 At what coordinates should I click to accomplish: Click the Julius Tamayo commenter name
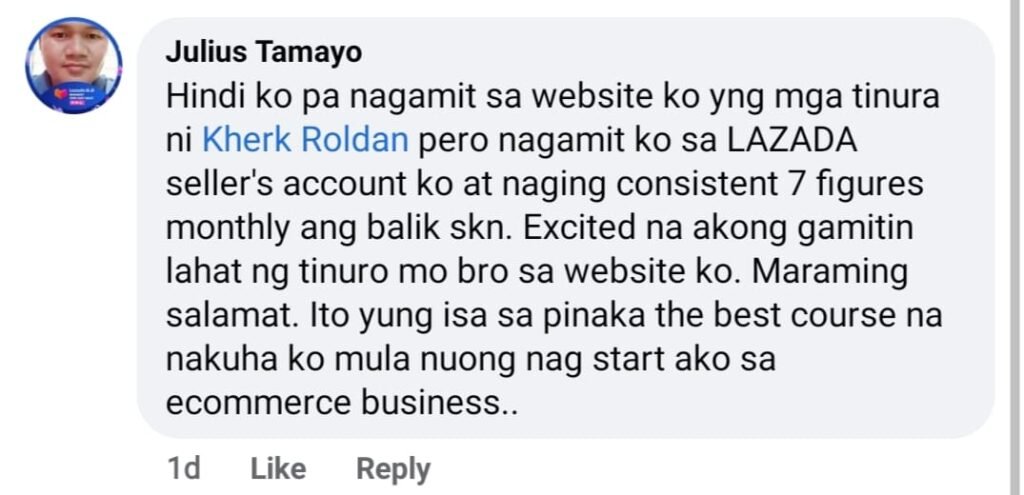[263, 53]
